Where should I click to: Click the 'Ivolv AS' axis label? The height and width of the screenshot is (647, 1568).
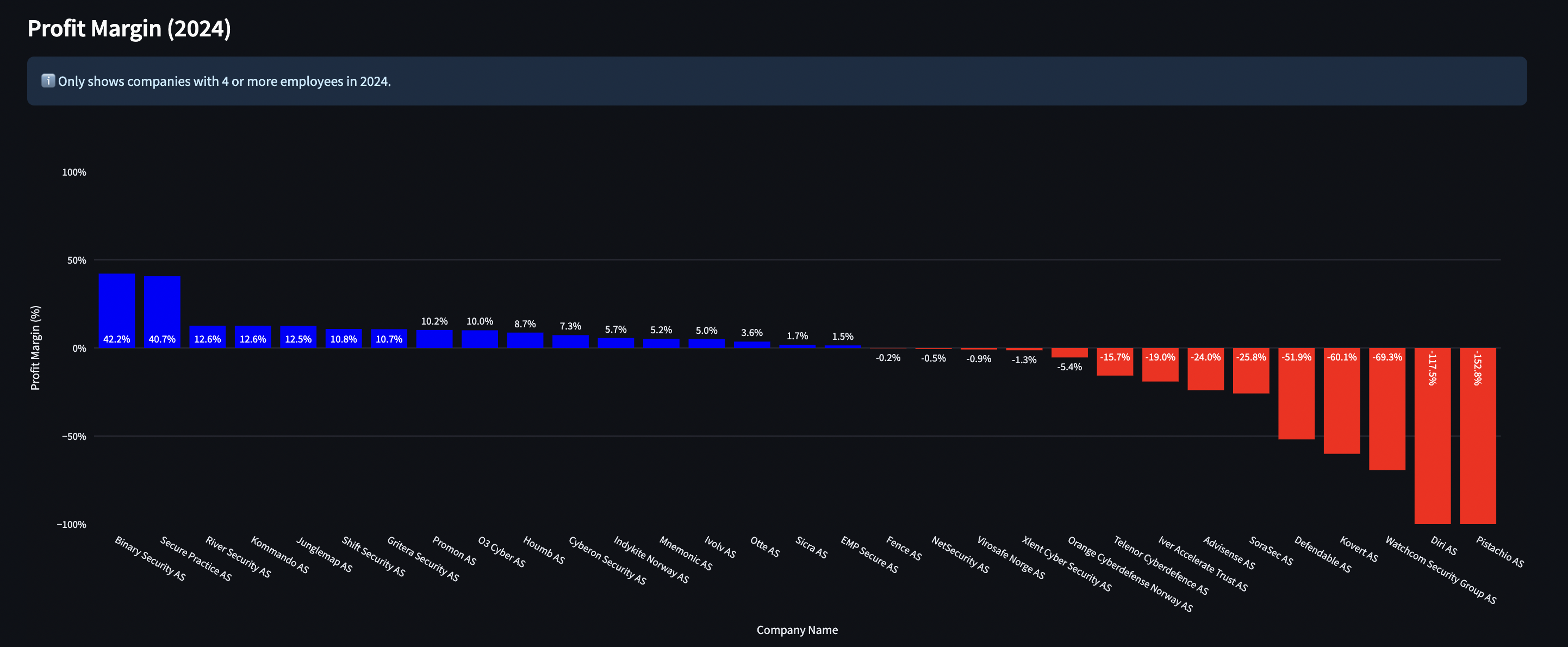click(x=721, y=546)
